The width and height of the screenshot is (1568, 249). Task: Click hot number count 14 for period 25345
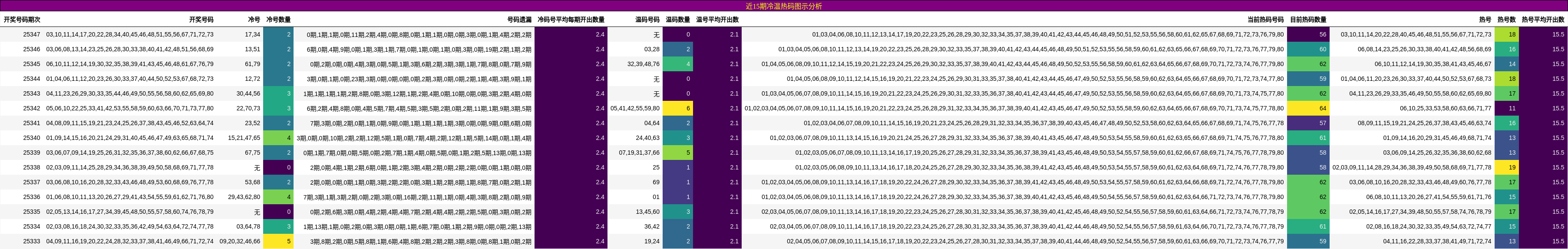click(1506, 64)
